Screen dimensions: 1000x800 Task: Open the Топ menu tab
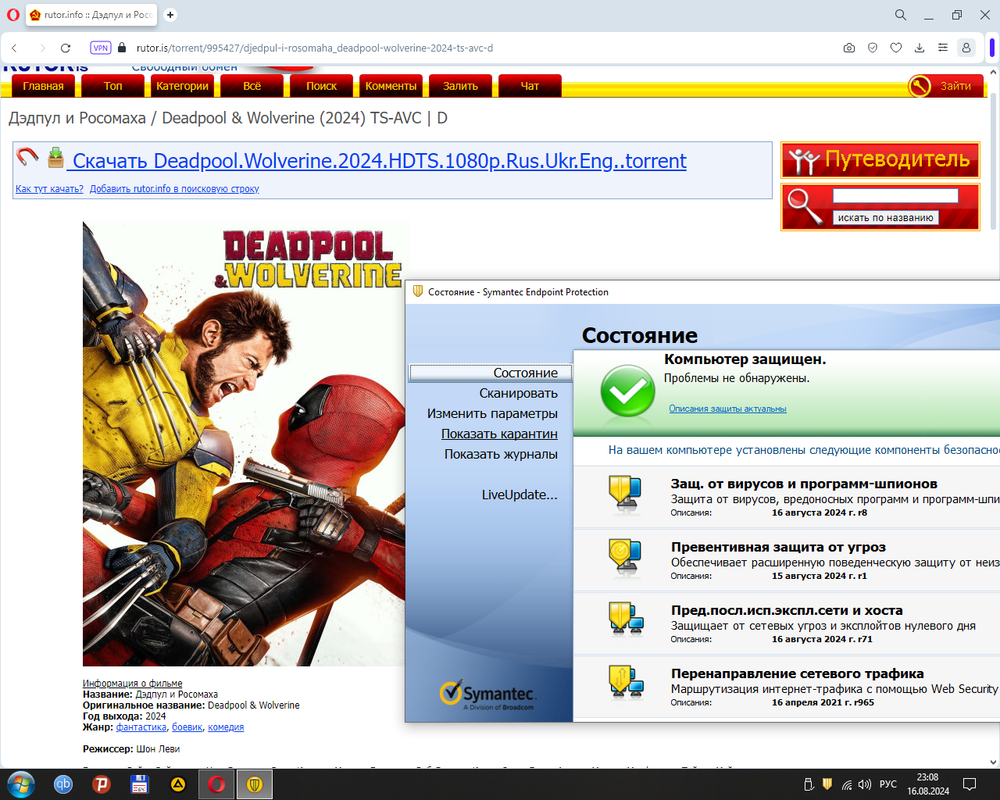point(113,86)
